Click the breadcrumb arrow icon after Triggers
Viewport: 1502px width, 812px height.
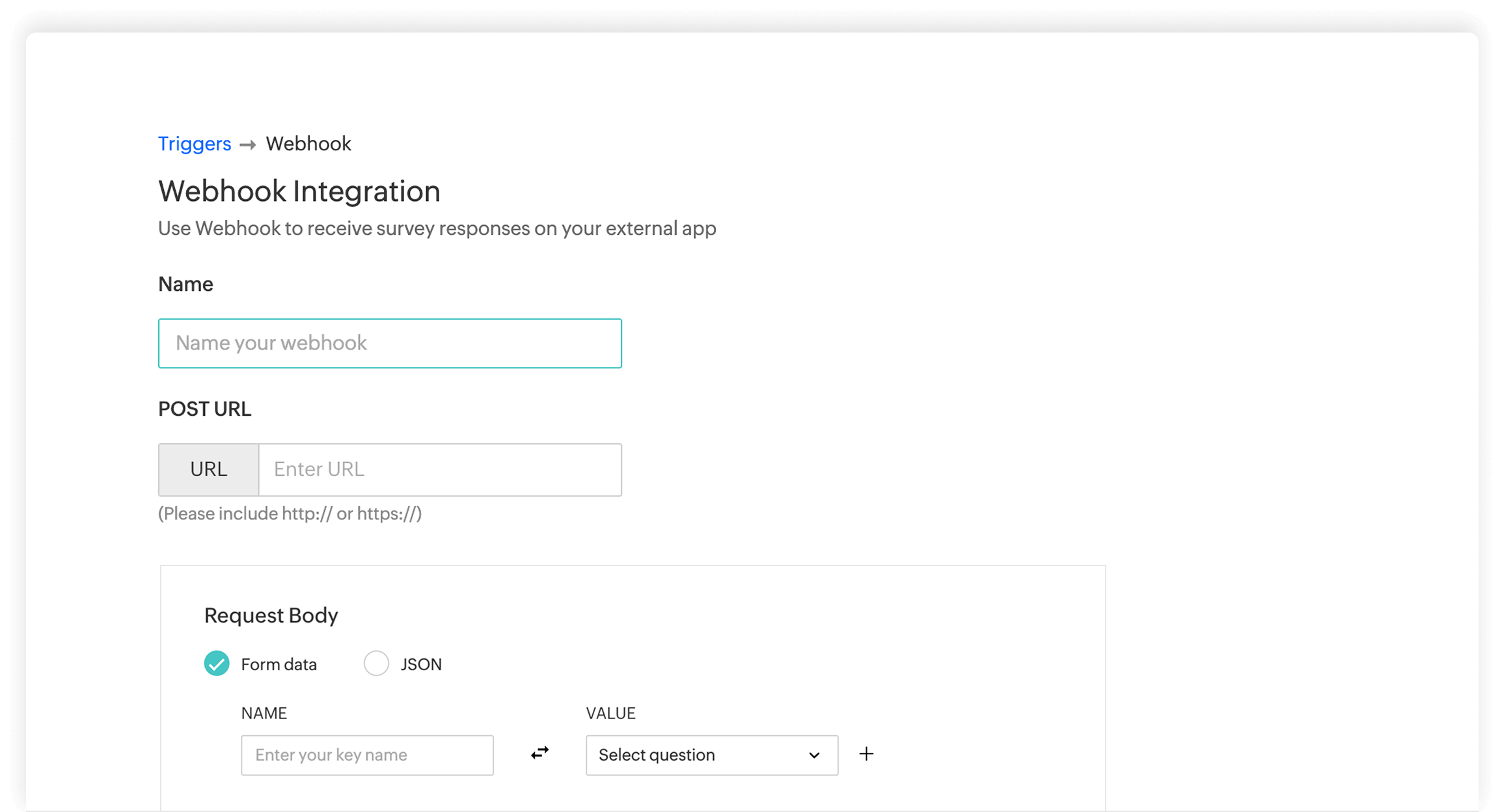247,144
